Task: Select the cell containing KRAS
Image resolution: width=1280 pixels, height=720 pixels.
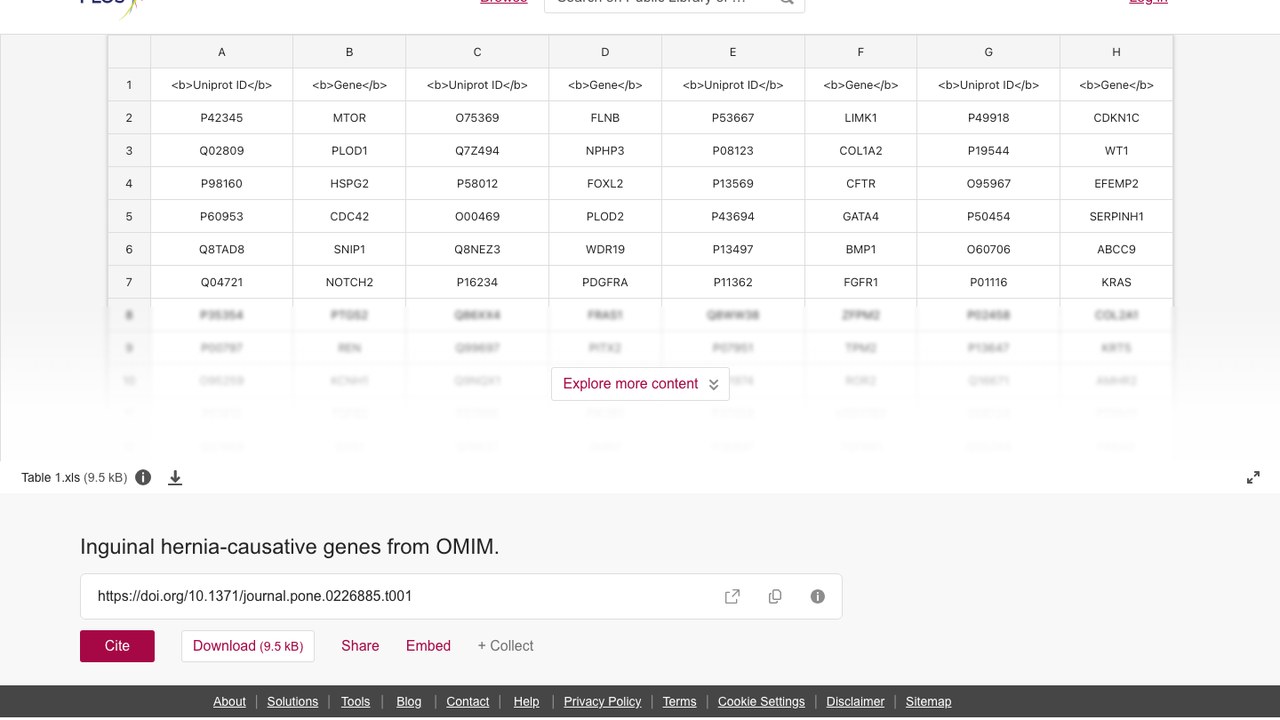Action: (x=1116, y=282)
